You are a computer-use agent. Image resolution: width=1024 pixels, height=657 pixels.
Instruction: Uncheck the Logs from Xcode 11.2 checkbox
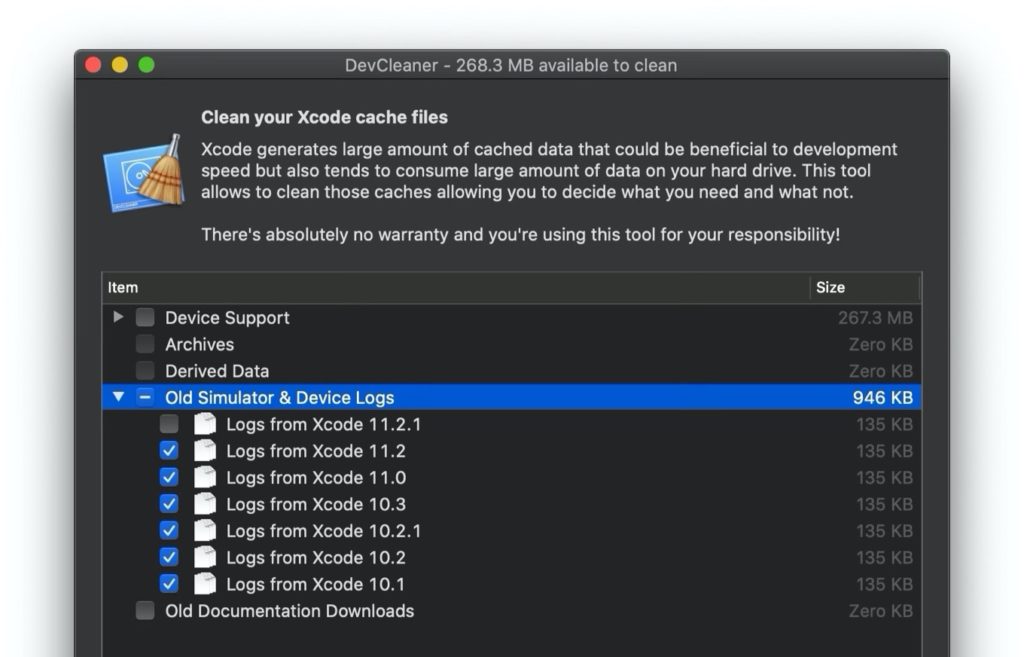click(x=169, y=451)
